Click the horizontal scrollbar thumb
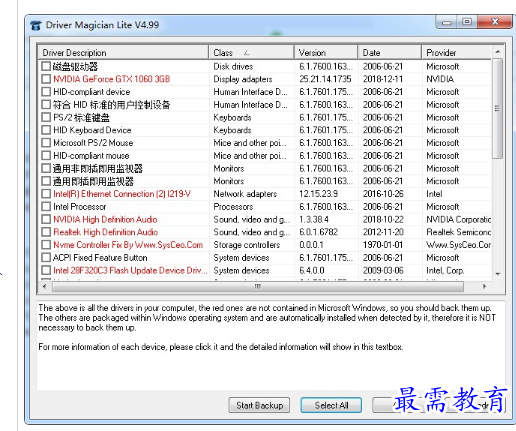516x431 pixels. coord(258,286)
